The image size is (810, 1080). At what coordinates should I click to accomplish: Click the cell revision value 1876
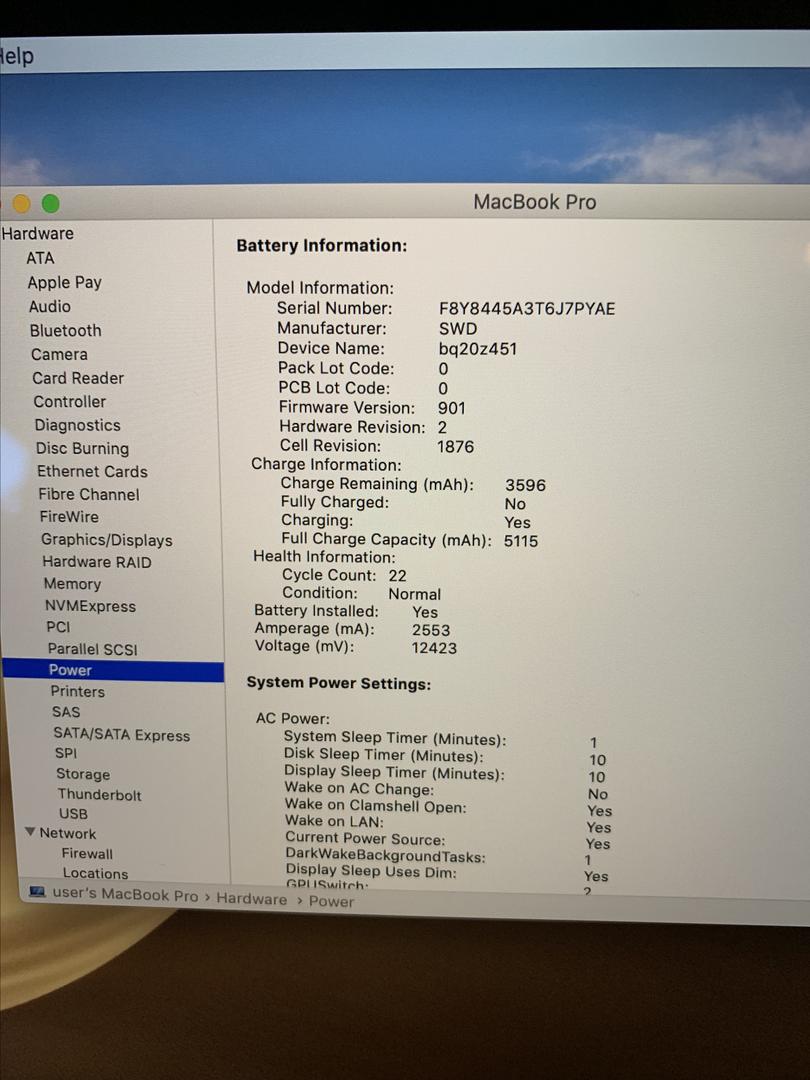pos(455,447)
